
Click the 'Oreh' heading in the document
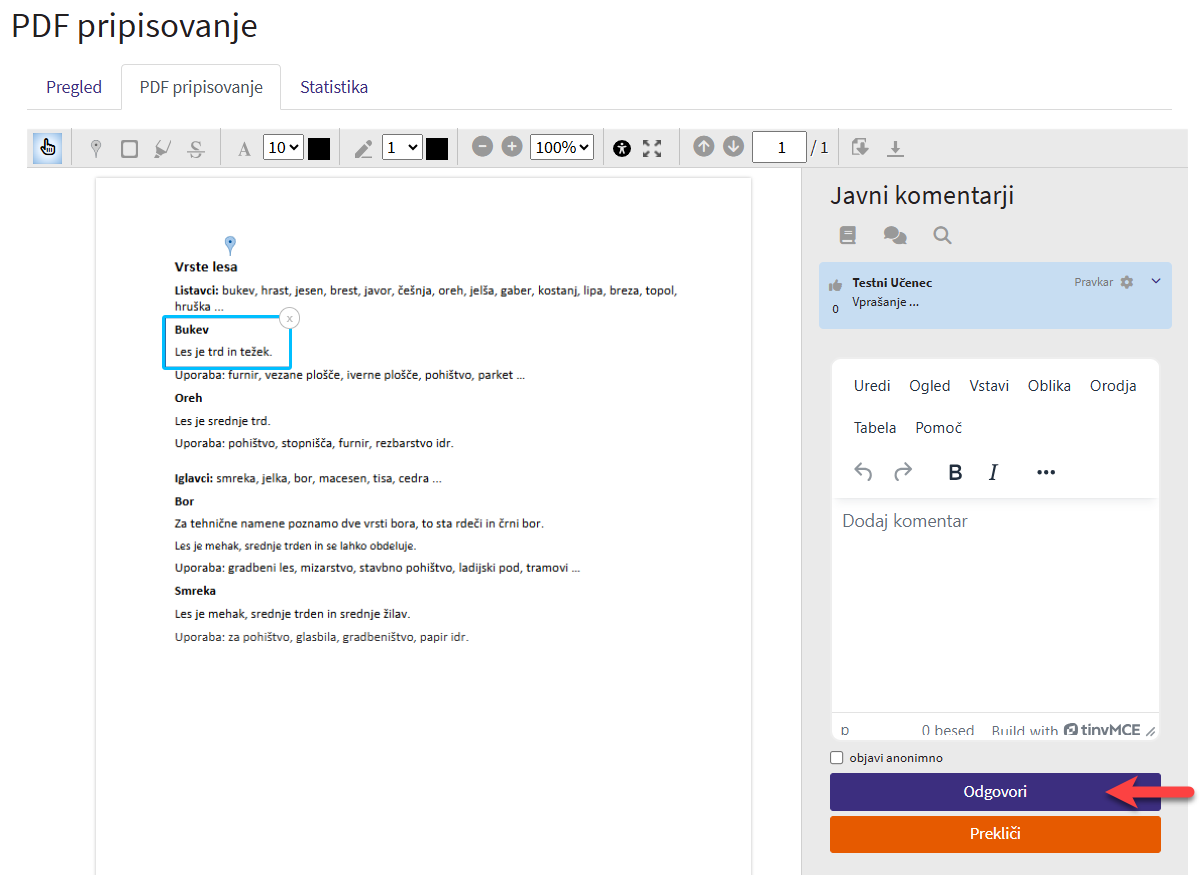point(189,398)
